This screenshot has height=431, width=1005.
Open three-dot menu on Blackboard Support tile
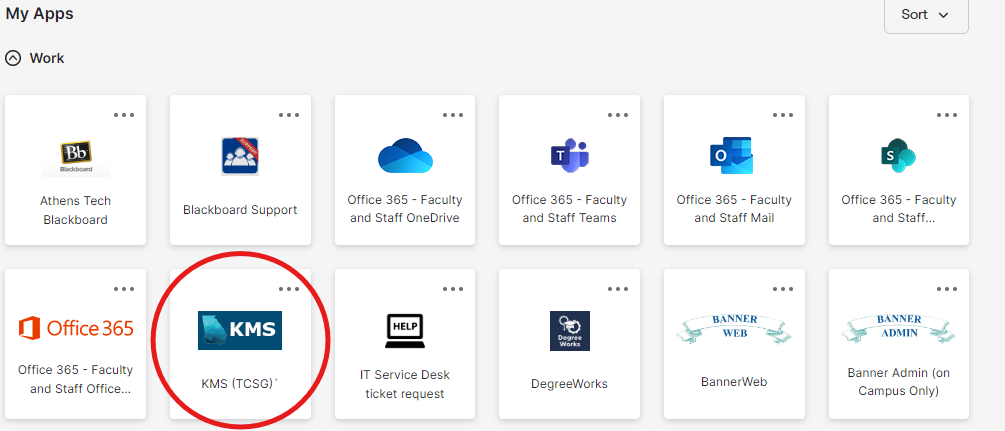tap(289, 115)
